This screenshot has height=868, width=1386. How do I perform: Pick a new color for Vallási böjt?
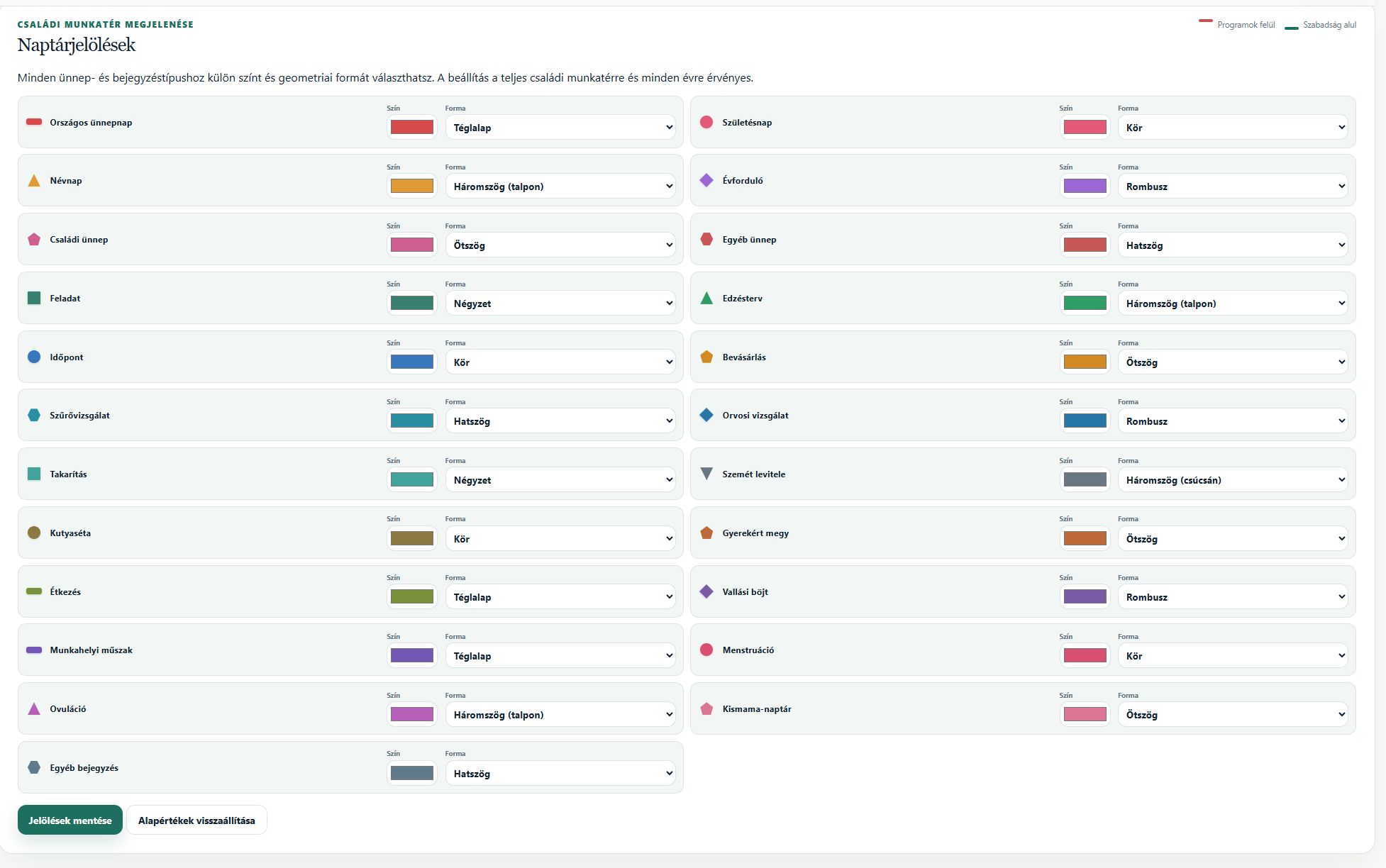pyautogui.click(x=1085, y=597)
